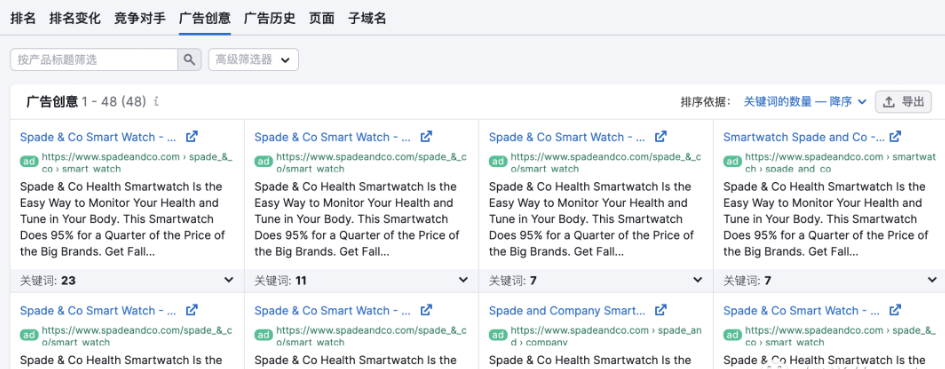Open the 关键词的数量 — 降序 sort dropdown
This screenshot has height=369, width=945.
click(805, 102)
